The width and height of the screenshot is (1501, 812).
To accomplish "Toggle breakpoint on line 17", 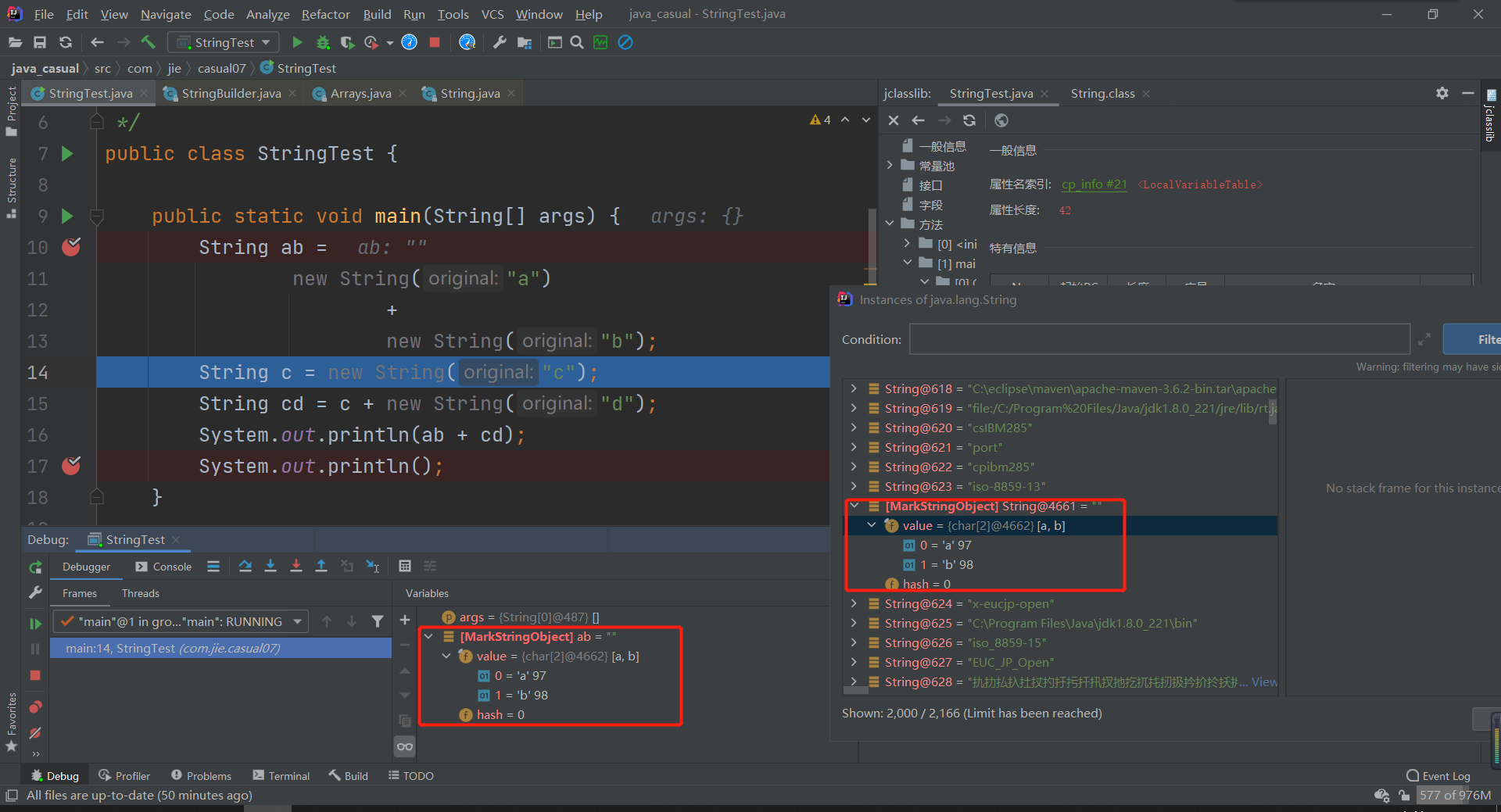I will click(71, 466).
